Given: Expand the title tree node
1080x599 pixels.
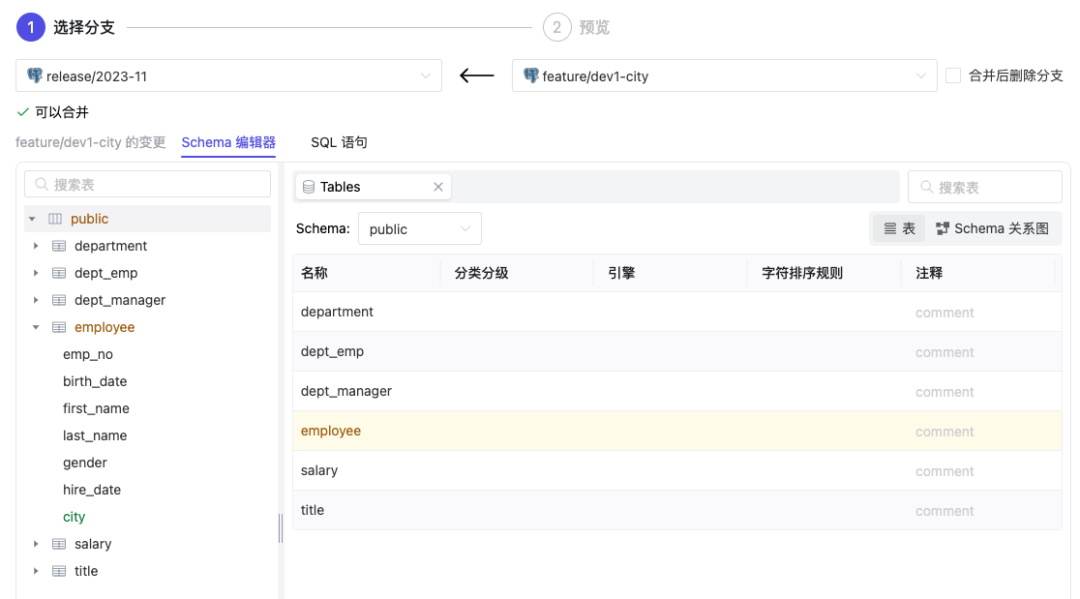Looking at the screenshot, I should tap(36, 571).
